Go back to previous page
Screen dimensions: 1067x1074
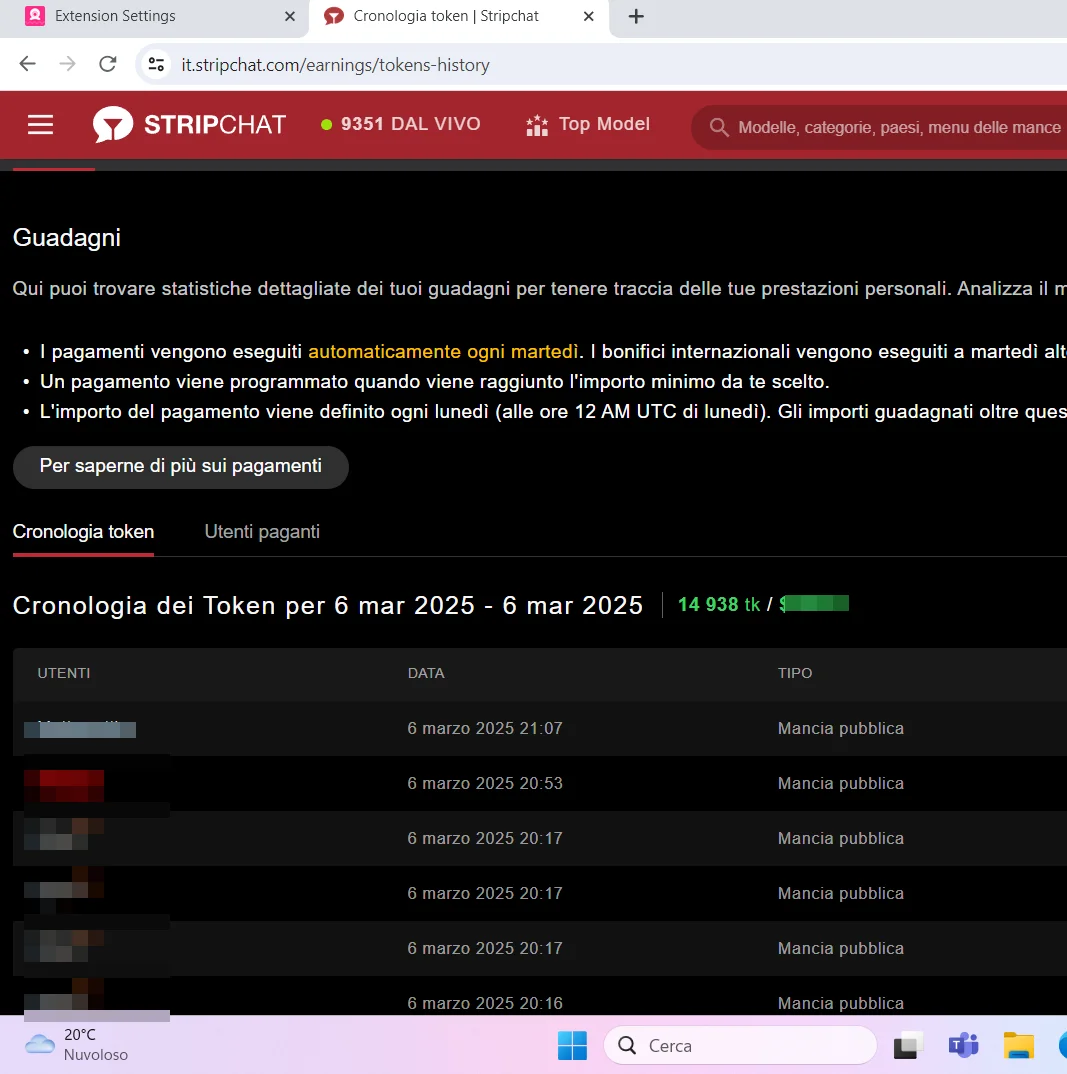[27, 65]
